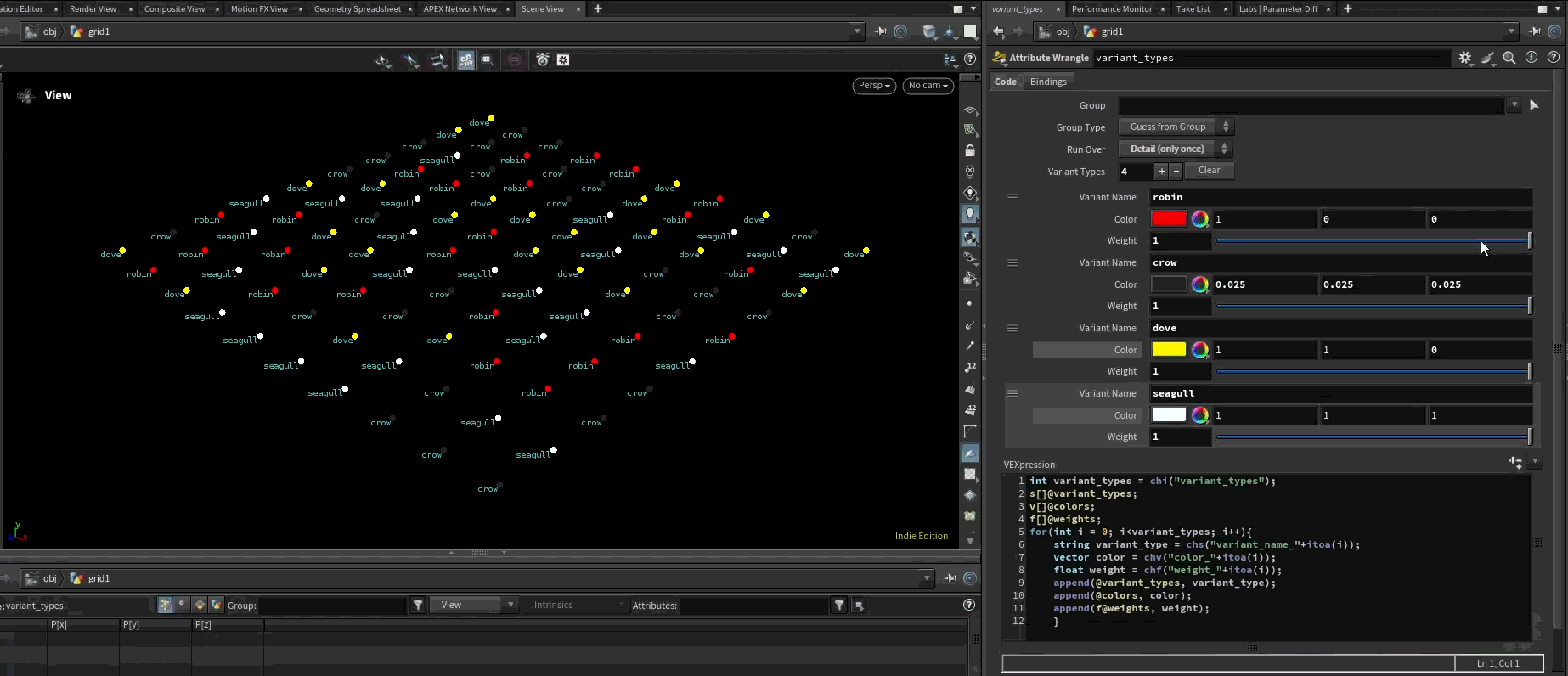Open the scene view help icon
Image resolution: width=1568 pixels, height=676 pixels.
click(x=970, y=59)
